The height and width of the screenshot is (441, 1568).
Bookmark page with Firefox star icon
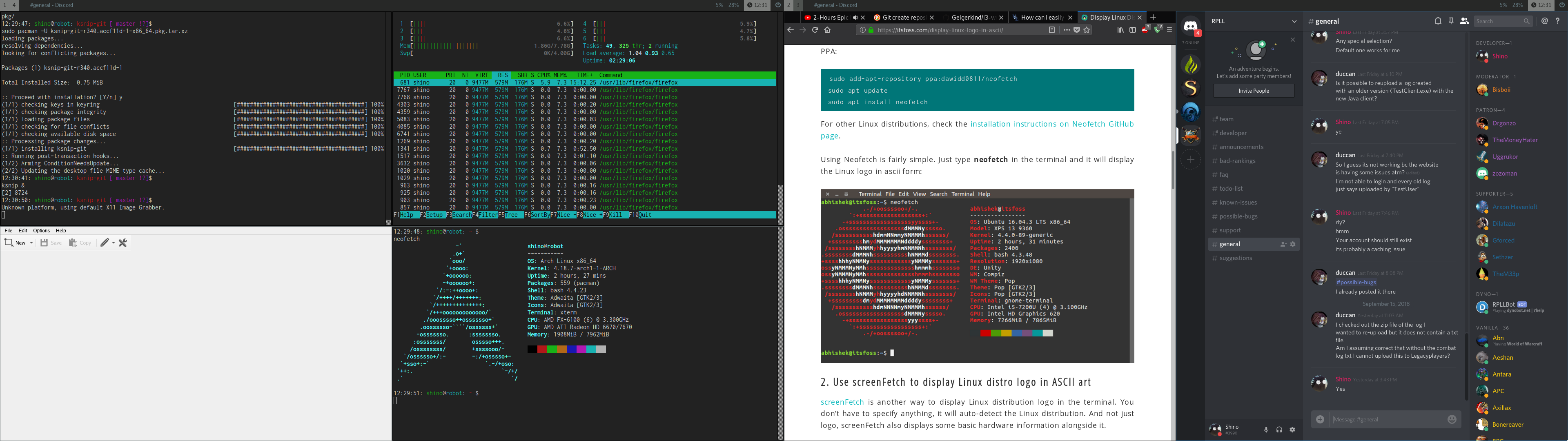click(x=1087, y=30)
